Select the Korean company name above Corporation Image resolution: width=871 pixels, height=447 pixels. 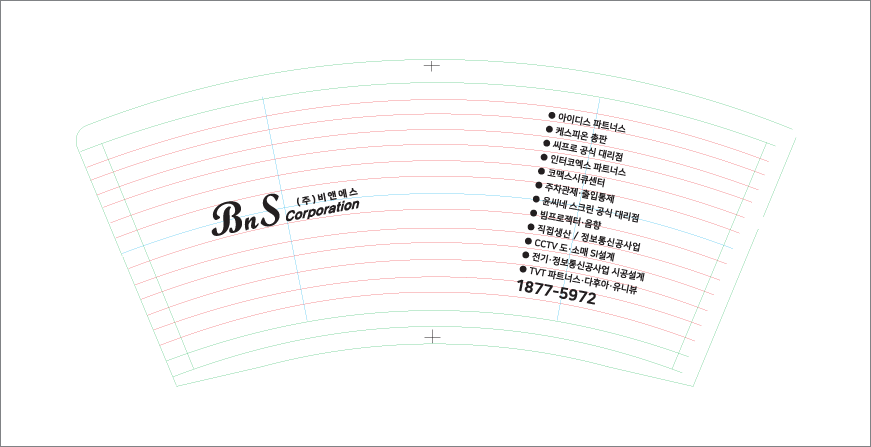click(321, 194)
